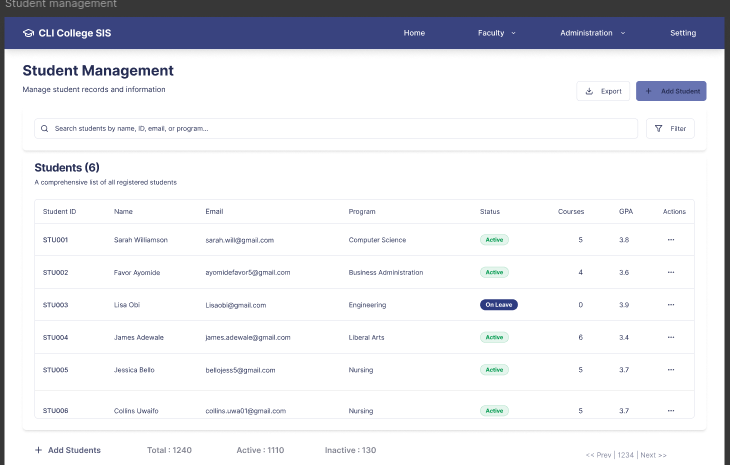Click the search magnifier icon
730x465 pixels.
45,128
